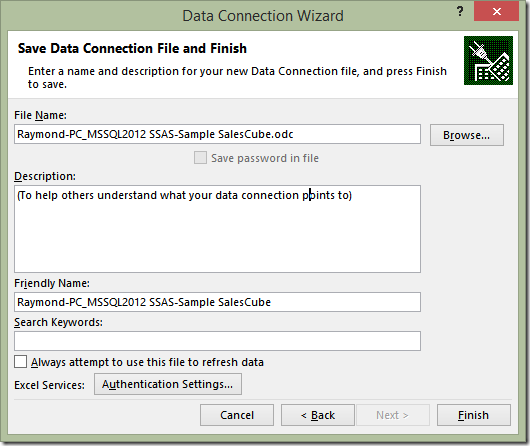
Task: Enable Always attempt to use this file option
Action: tap(20, 361)
